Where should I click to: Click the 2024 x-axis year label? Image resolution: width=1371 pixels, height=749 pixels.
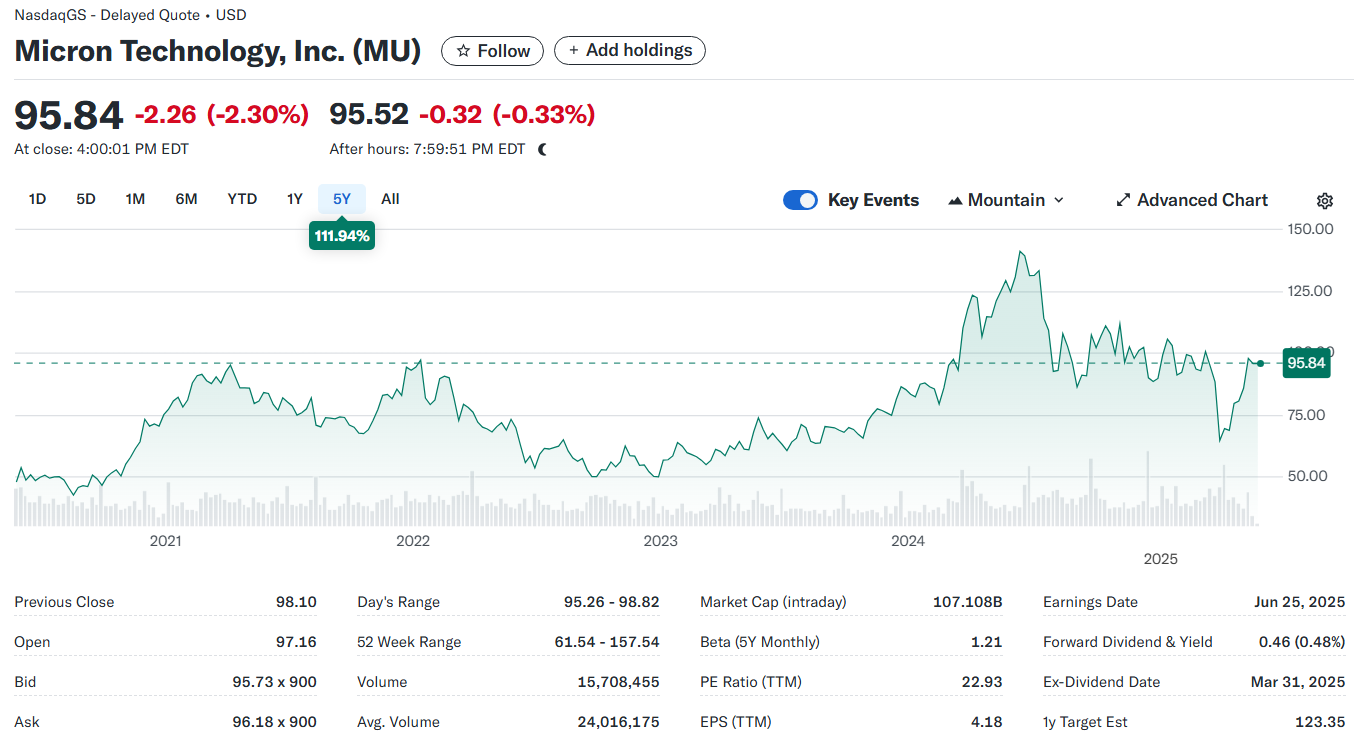[x=907, y=541]
